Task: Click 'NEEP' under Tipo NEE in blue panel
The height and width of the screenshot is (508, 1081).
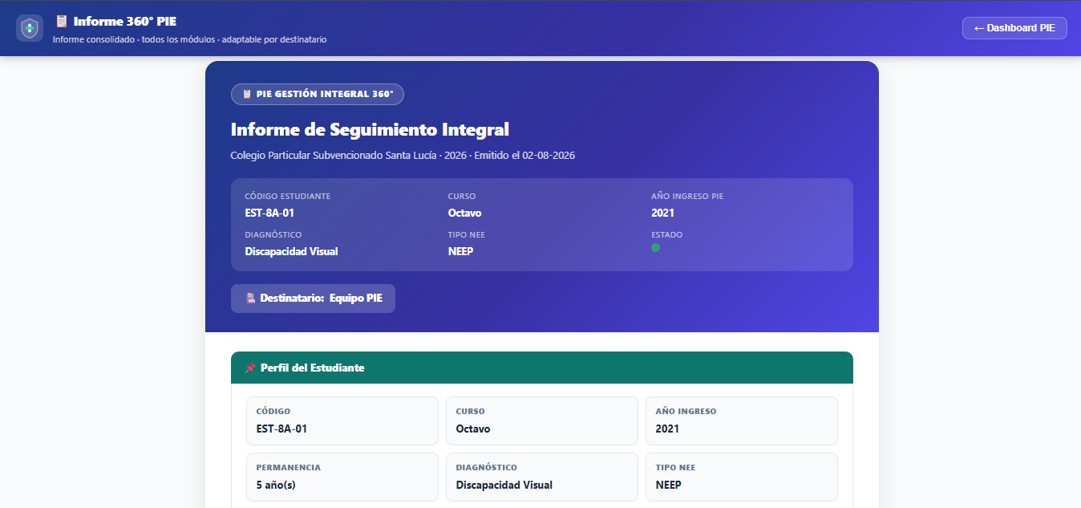Action: [461, 252]
